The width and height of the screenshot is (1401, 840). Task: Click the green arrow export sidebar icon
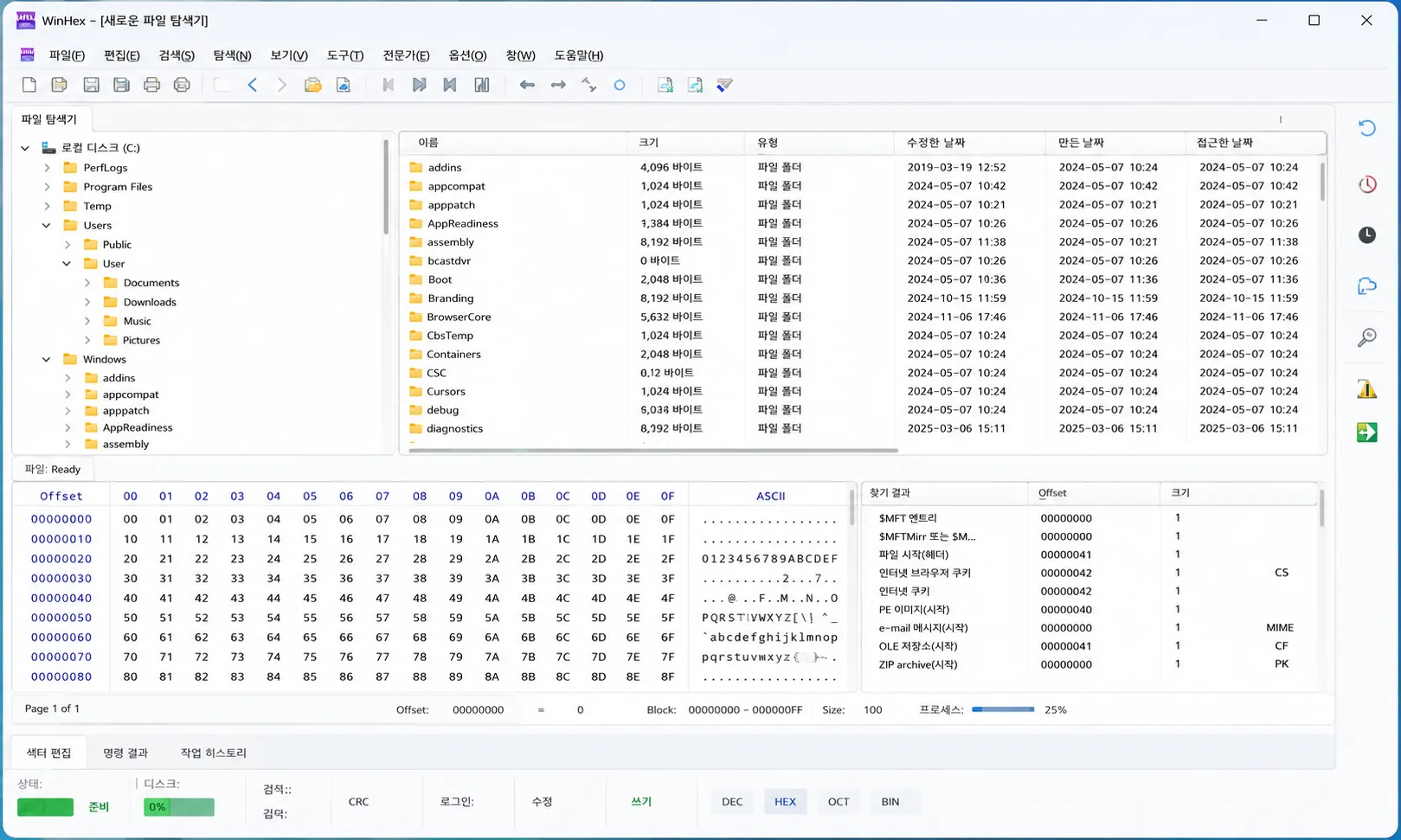[1367, 432]
